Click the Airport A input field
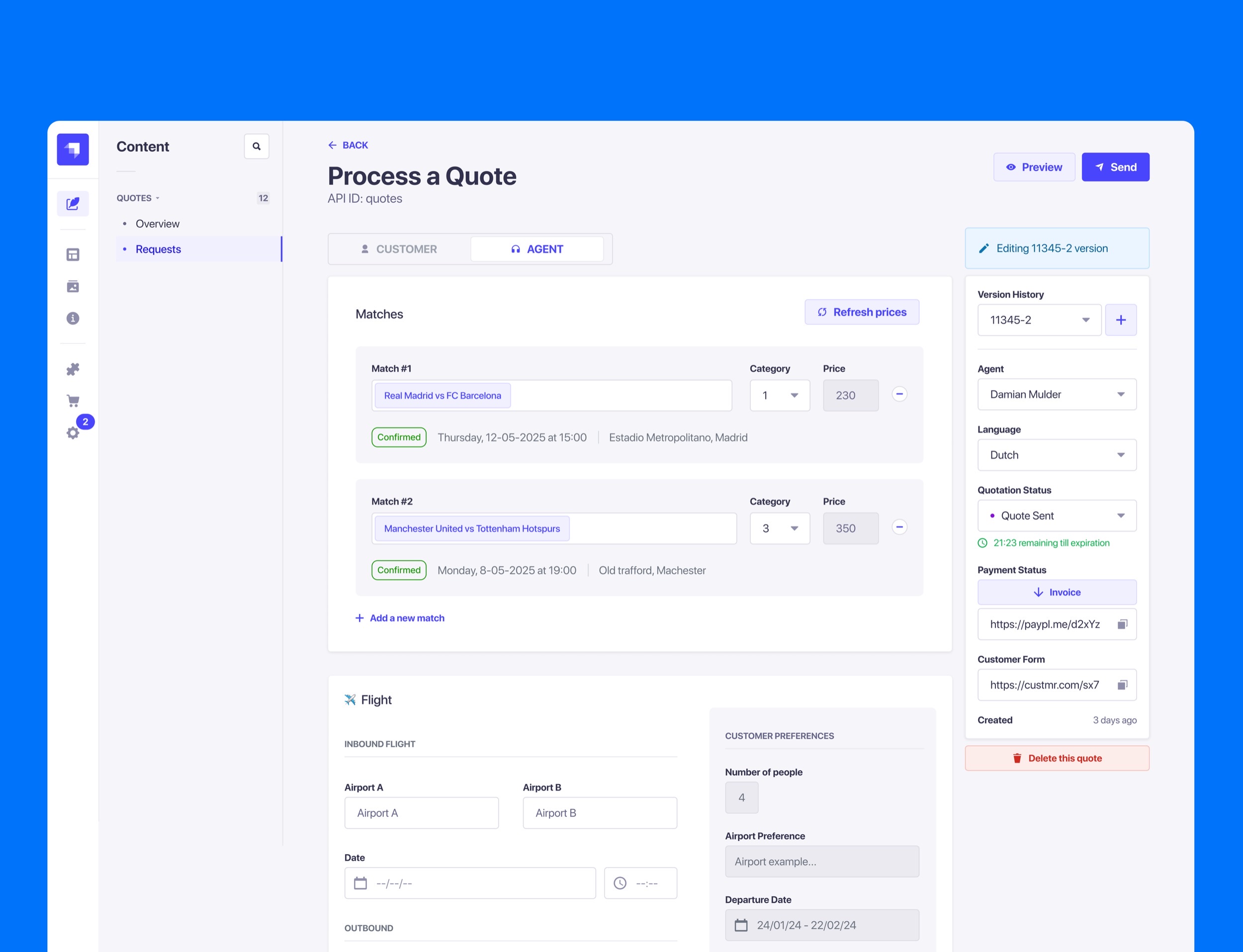 (x=421, y=813)
